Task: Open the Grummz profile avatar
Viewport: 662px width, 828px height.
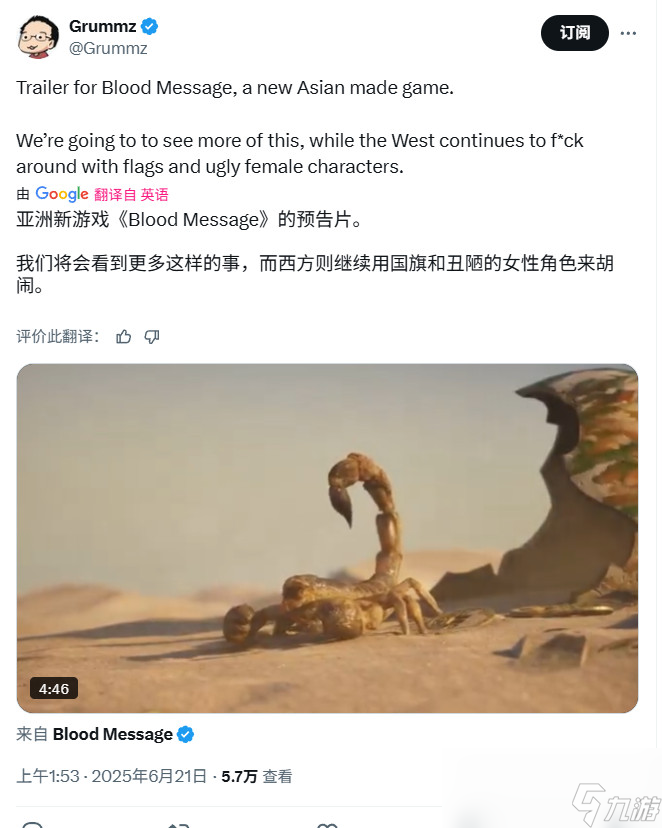Action: [x=37, y=37]
